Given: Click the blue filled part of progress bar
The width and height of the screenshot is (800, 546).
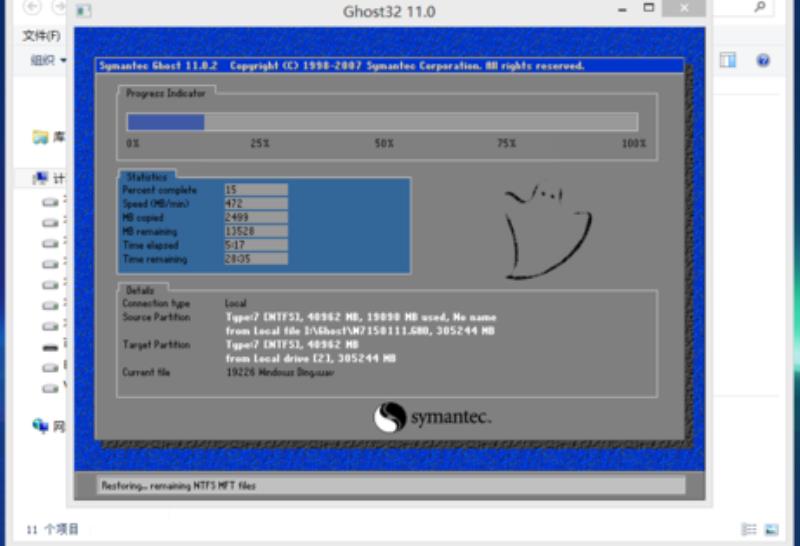Looking at the screenshot, I should point(166,122).
